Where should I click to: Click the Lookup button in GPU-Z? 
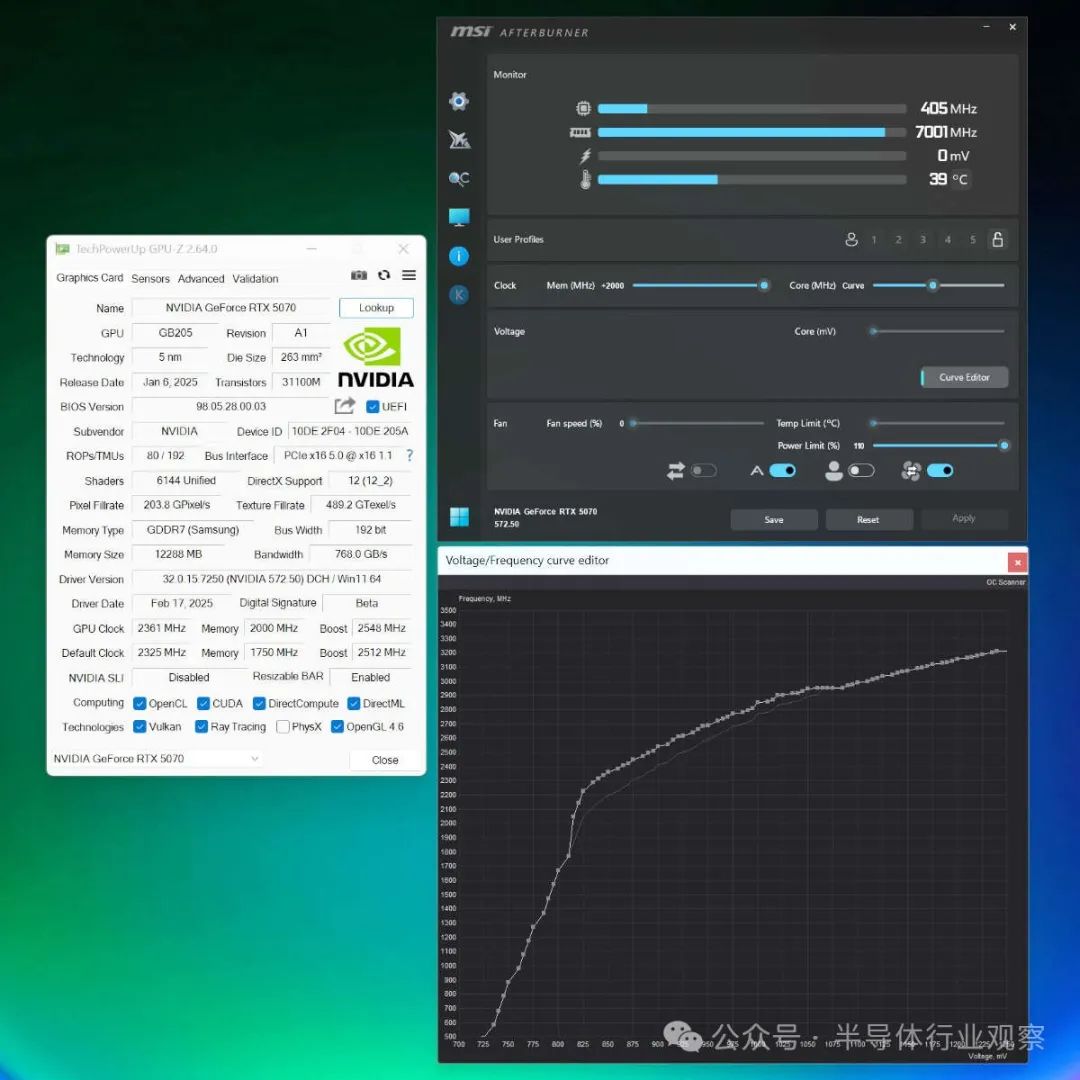pos(376,308)
